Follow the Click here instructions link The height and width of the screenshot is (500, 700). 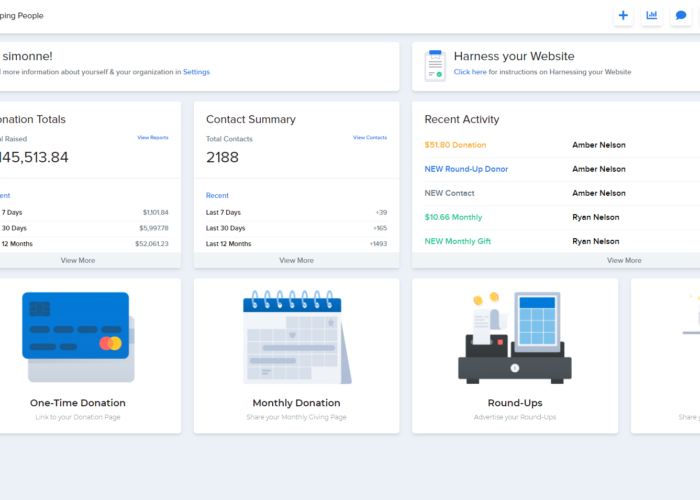[470, 72]
